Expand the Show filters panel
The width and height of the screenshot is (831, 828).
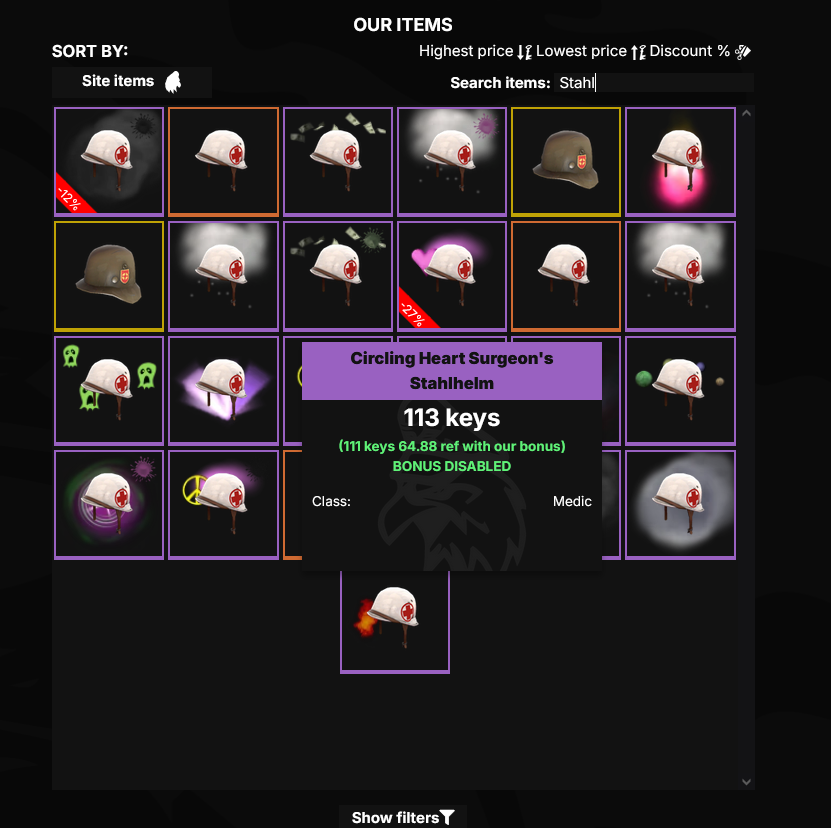point(403,817)
